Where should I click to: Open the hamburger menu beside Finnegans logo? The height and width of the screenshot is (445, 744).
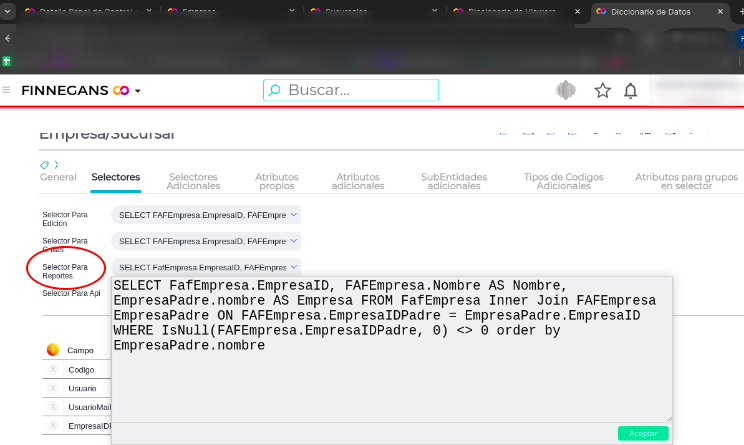(x=7, y=90)
